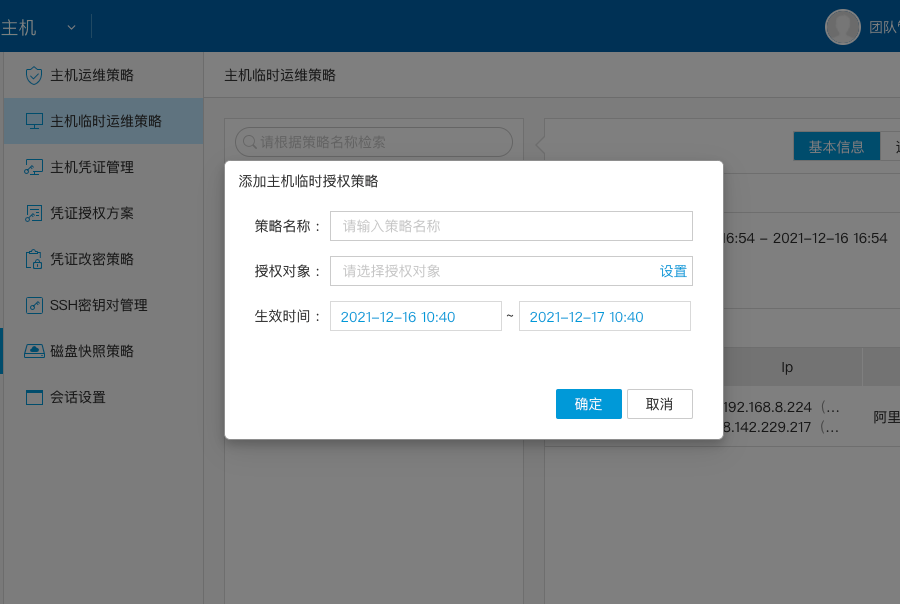Click the 磁盘快照策略 disk icon

[34, 351]
